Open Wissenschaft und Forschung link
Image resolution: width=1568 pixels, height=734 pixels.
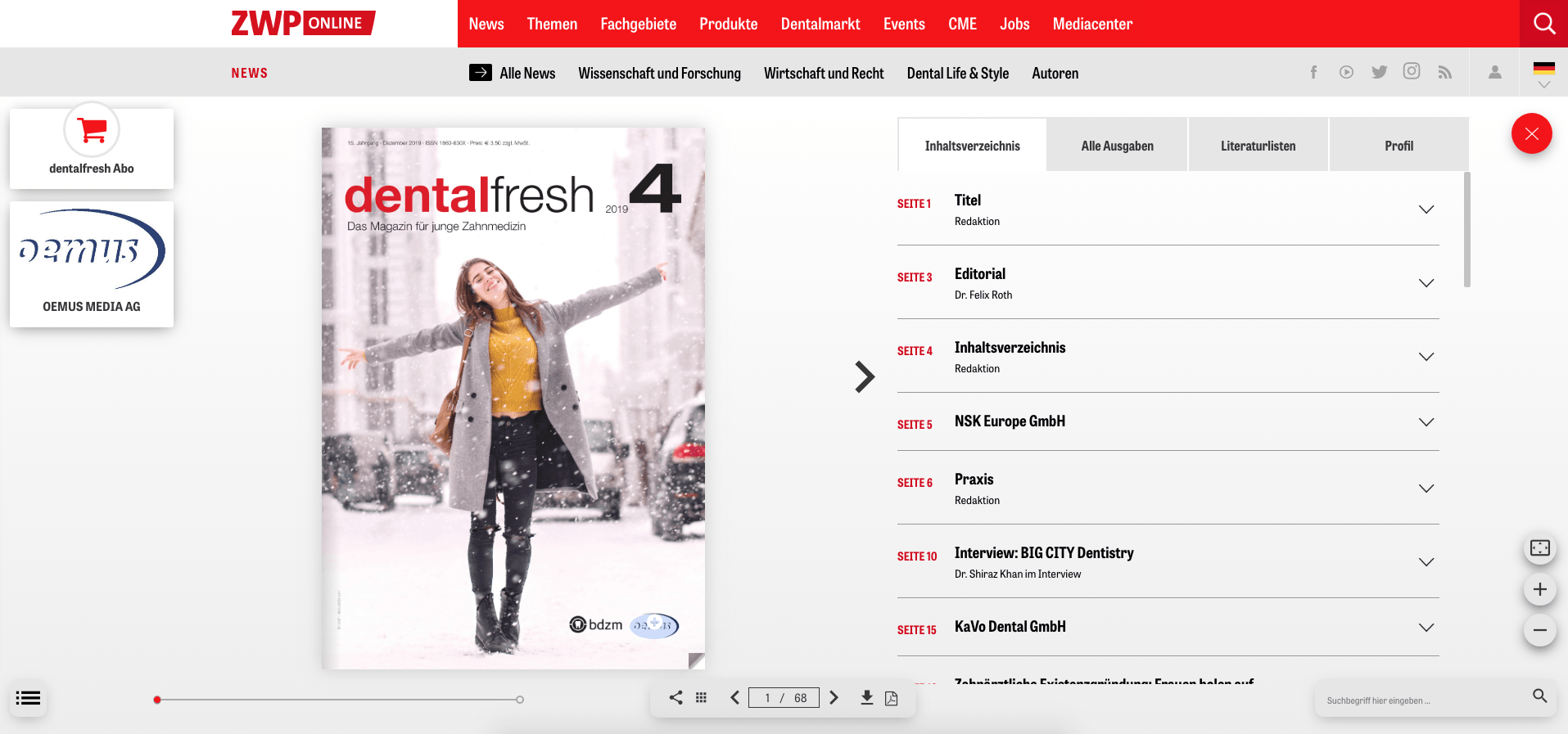tap(659, 73)
